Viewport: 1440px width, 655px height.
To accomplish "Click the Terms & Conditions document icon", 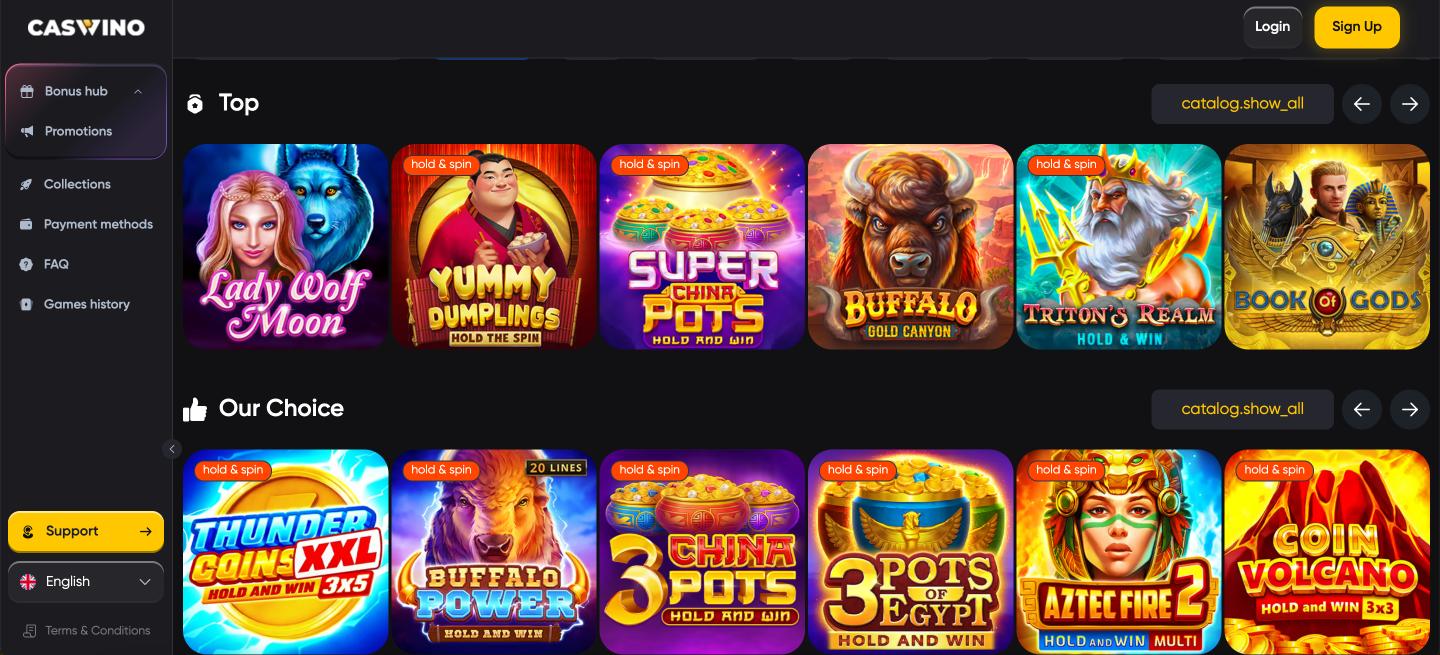I will click(x=30, y=631).
